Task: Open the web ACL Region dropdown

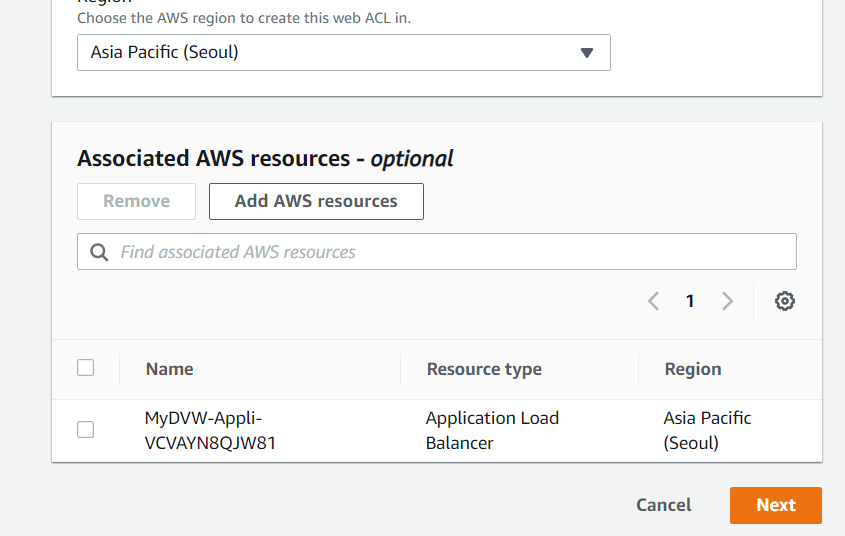Action: pyautogui.click(x=343, y=53)
